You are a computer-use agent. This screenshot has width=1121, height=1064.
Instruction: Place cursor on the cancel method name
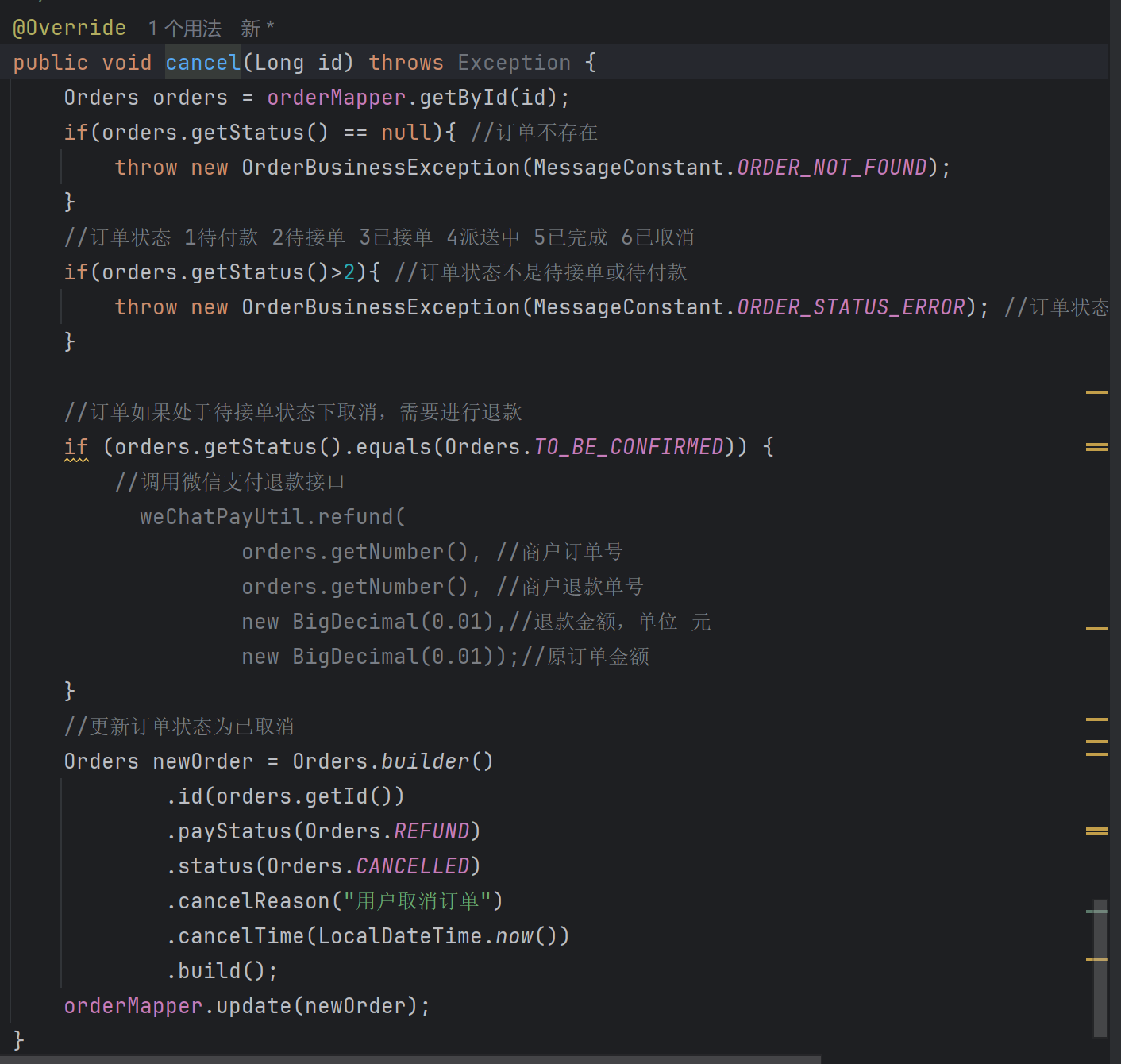[203, 63]
